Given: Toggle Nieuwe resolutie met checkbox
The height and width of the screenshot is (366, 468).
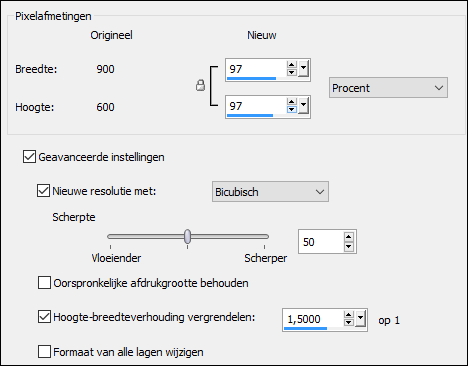Looking at the screenshot, I should pyautogui.click(x=43, y=191).
